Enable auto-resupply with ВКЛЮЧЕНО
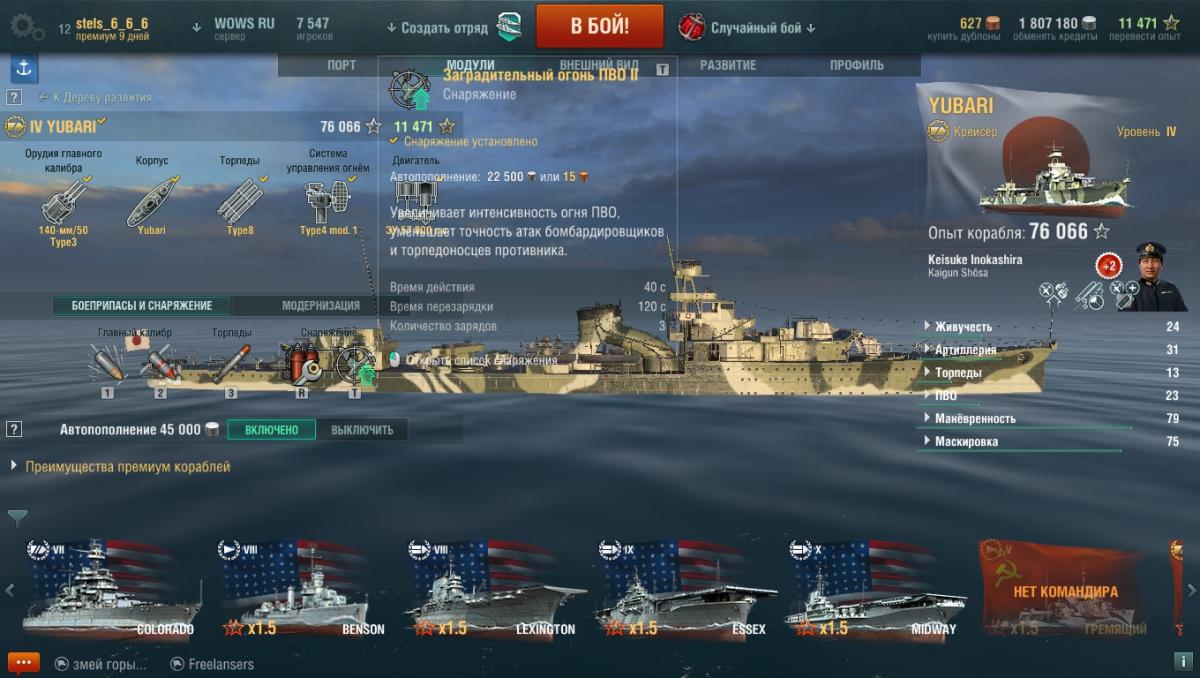The image size is (1200, 678). coord(271,430)
